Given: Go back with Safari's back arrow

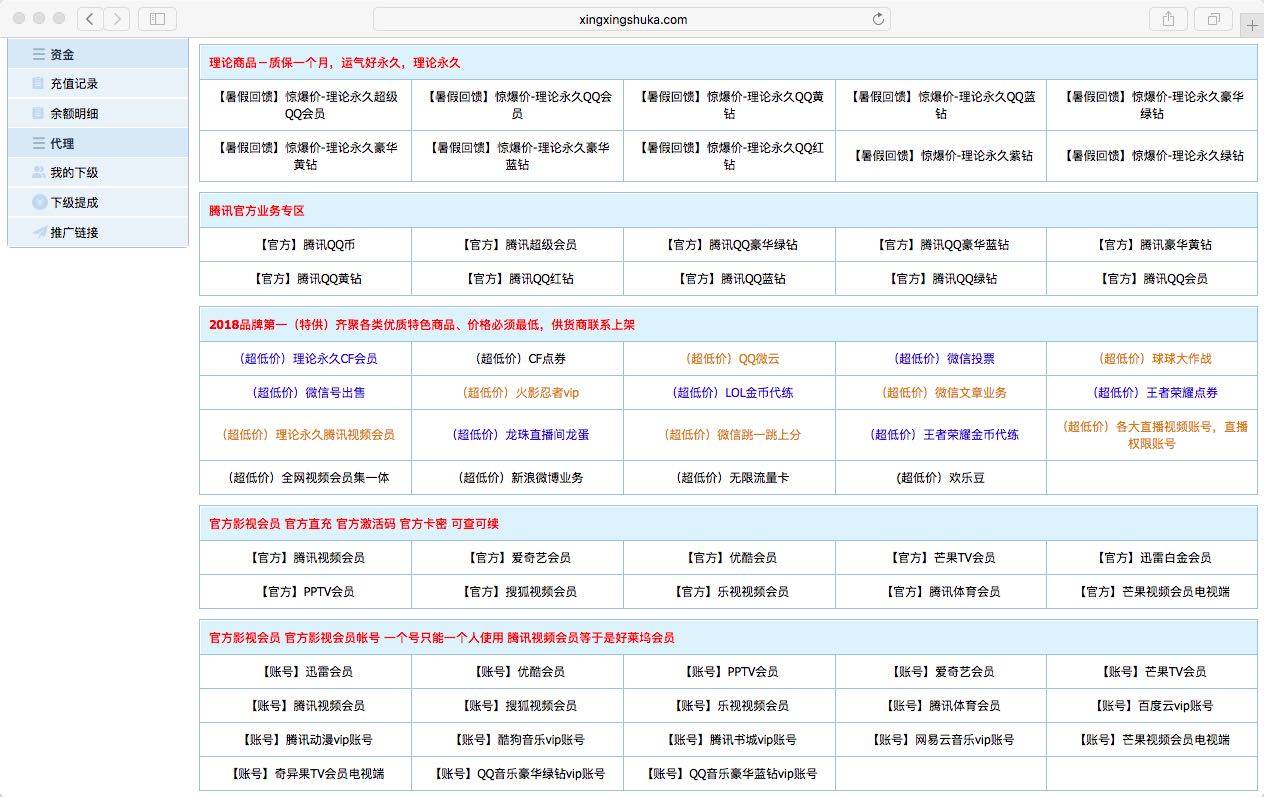Looking at the screenshot, I should (90, 19).
